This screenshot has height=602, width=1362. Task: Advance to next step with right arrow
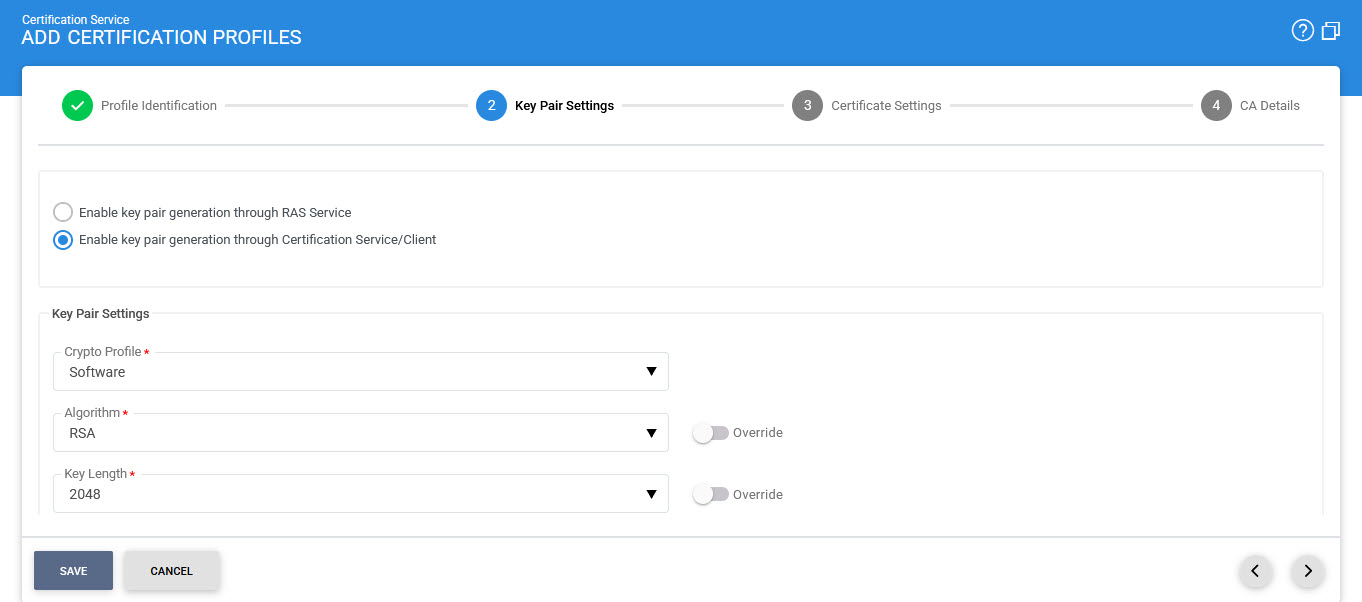[x=1307, y=571]
